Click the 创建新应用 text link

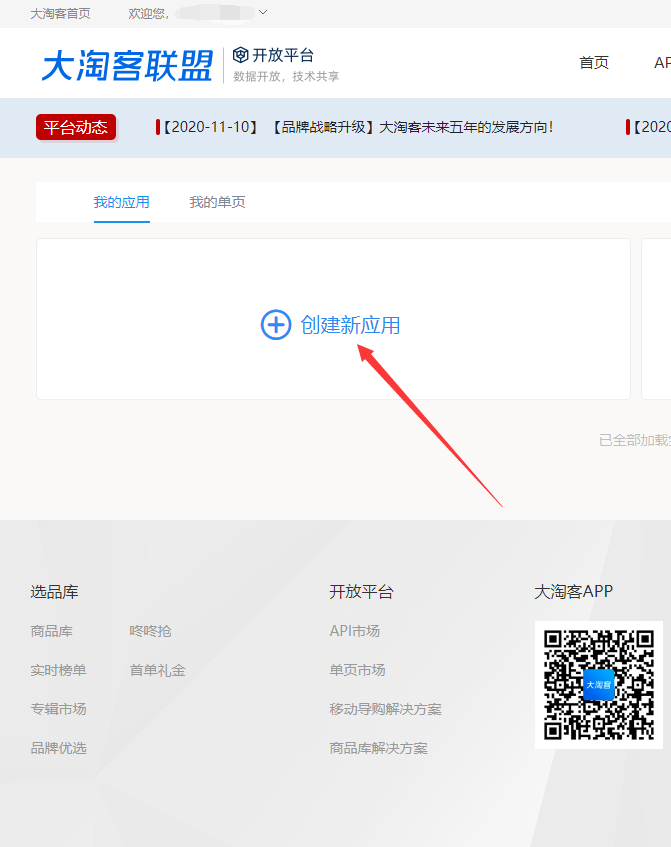pos(350,325)
